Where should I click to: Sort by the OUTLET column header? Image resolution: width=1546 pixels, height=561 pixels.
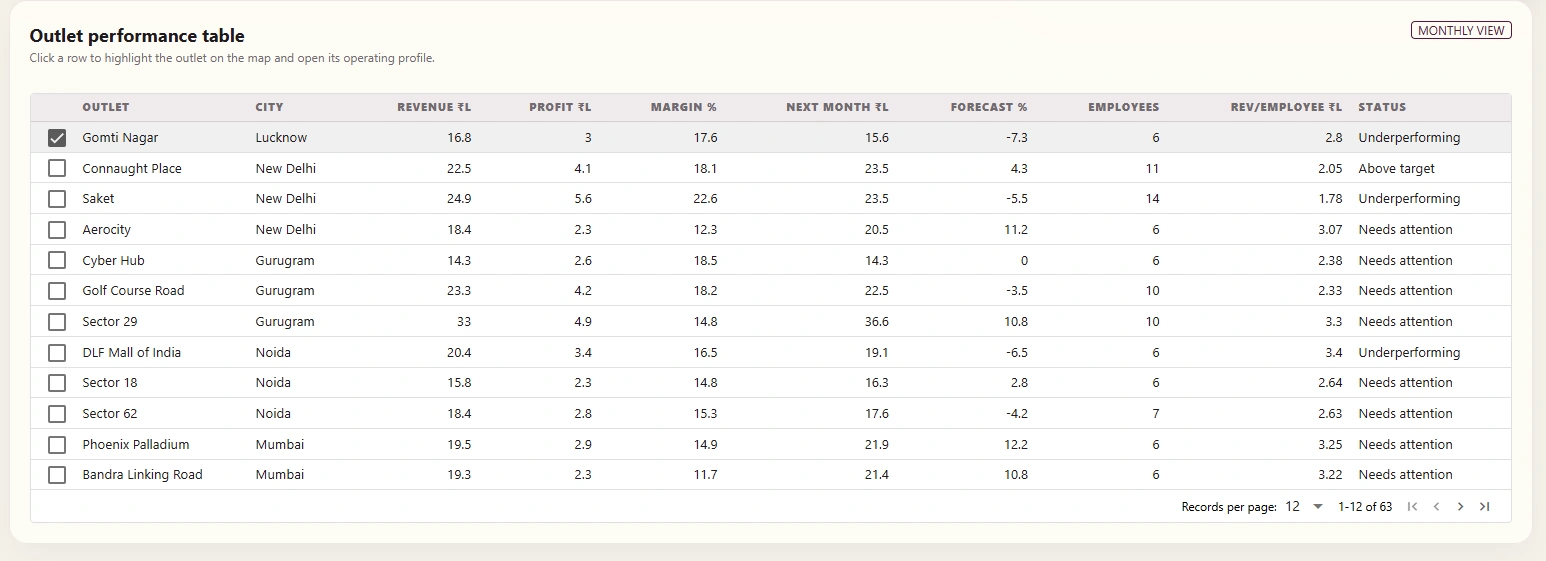(106, 107)
